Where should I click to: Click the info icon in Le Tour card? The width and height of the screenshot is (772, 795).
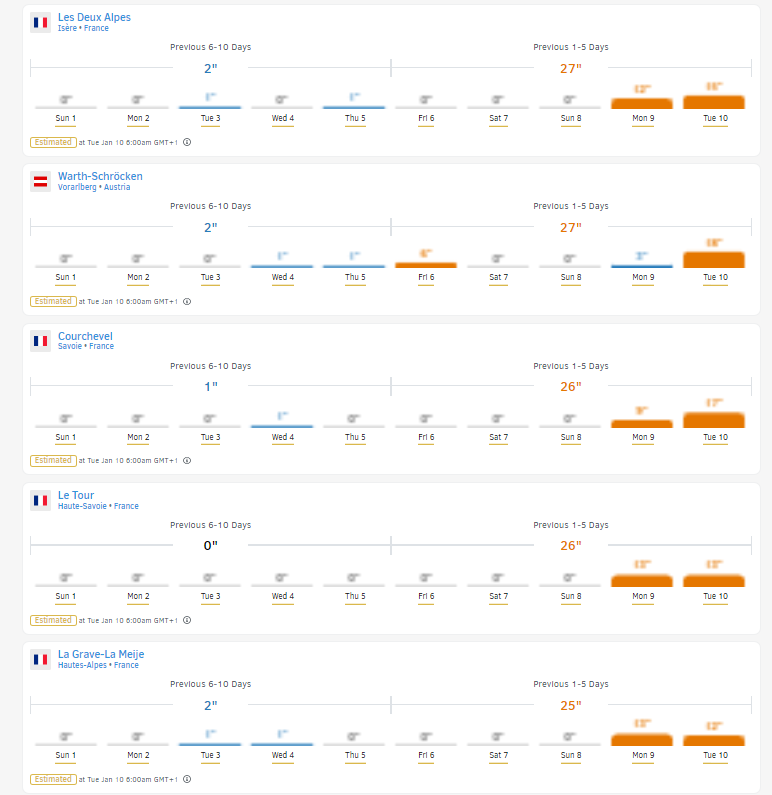tap(187, 620)
